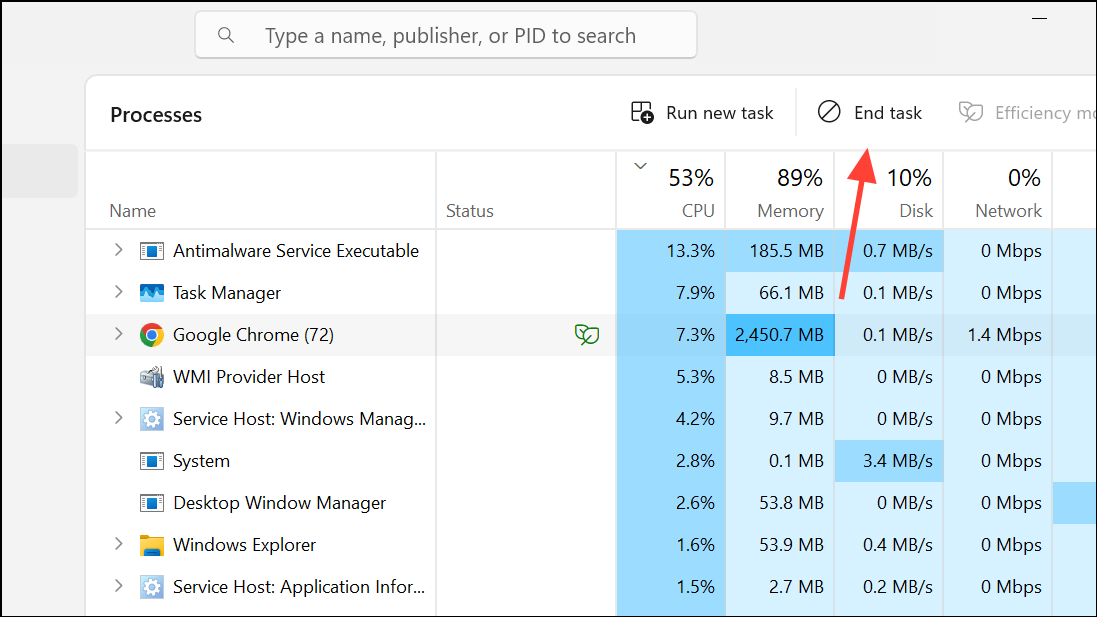1097x617 pixels.
Task: Select the System process row
Action: point(300,460)
